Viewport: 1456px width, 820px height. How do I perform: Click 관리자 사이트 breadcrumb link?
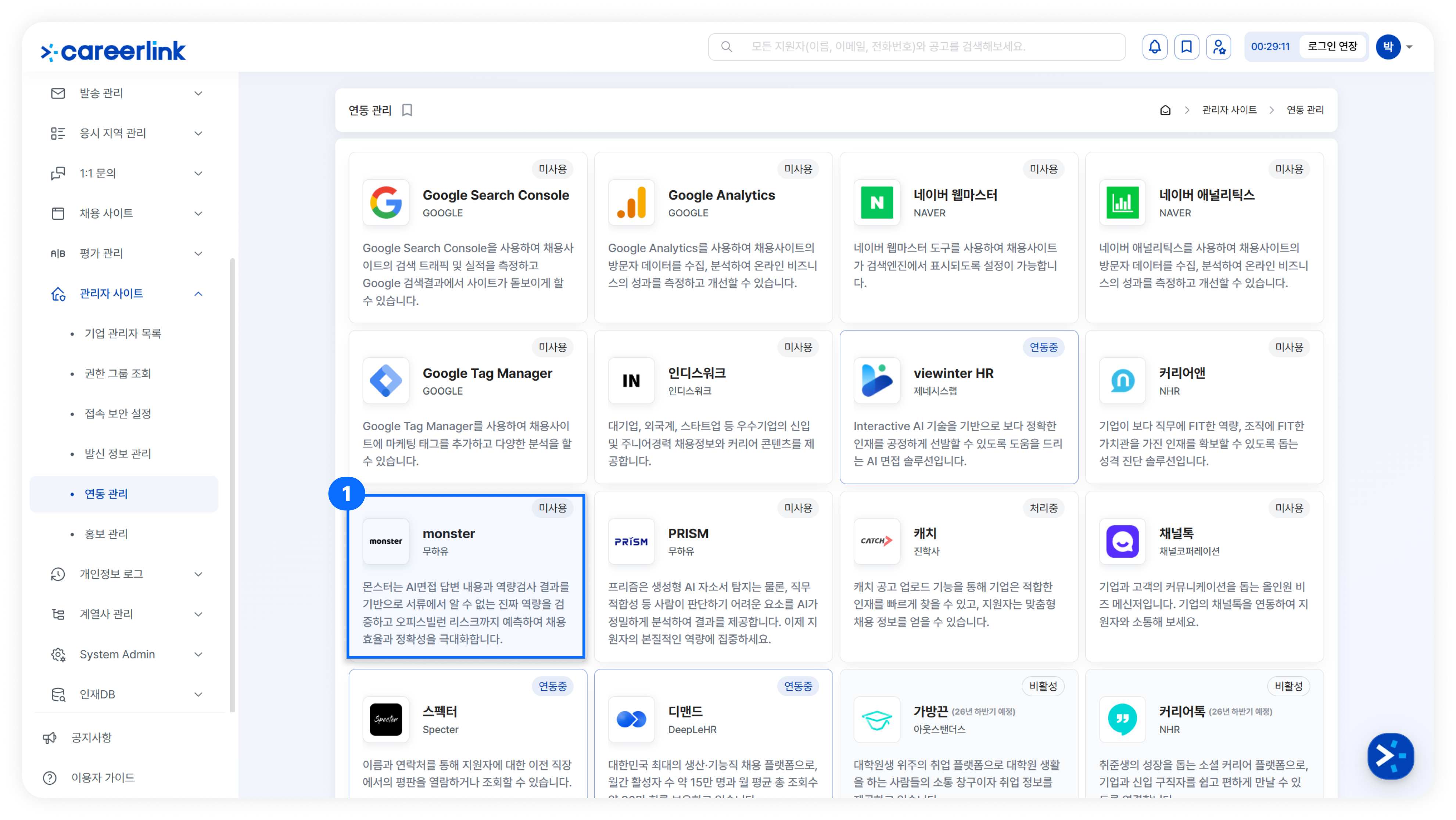pos(1229,109)
